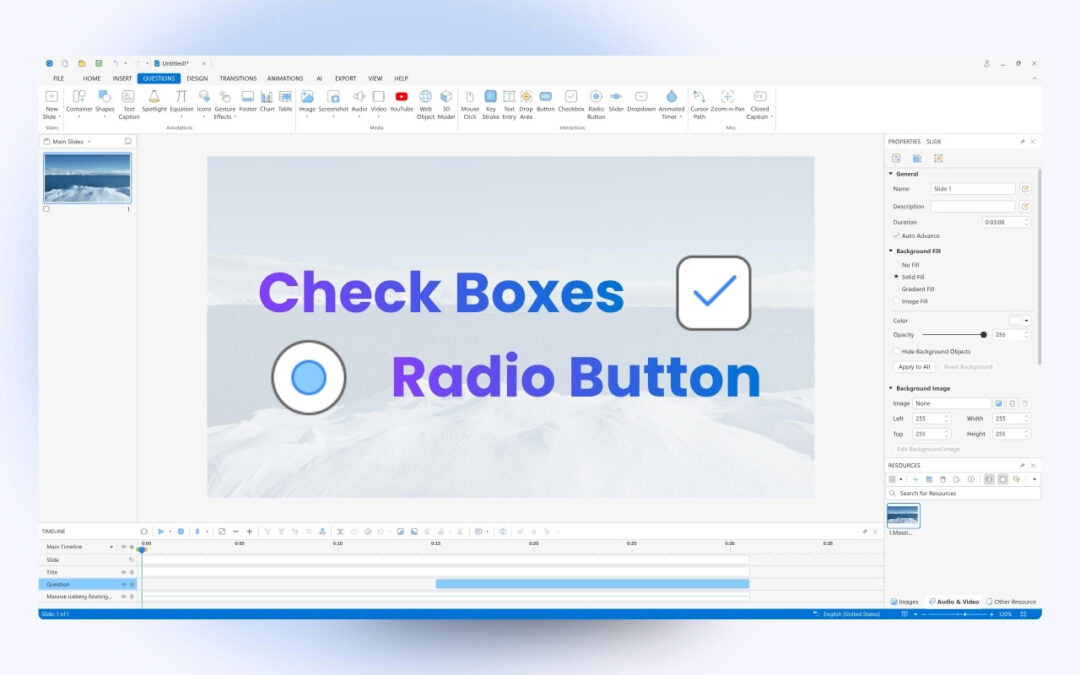The width and height of the screenshot is (1080, 675).
Task: Open the Main Slides view dropdown
Action: (89, 142)
